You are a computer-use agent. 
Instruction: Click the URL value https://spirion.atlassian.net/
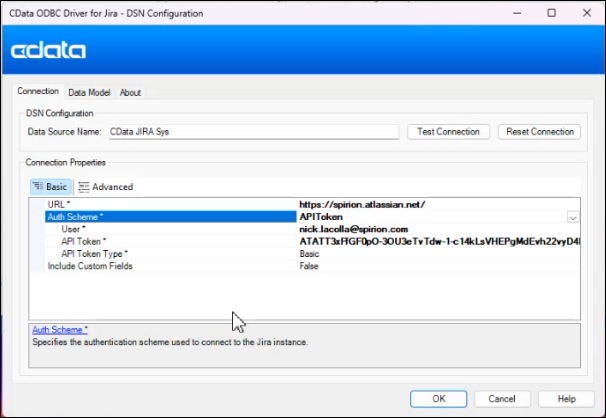pyautogui.click(x=362, y=205)
